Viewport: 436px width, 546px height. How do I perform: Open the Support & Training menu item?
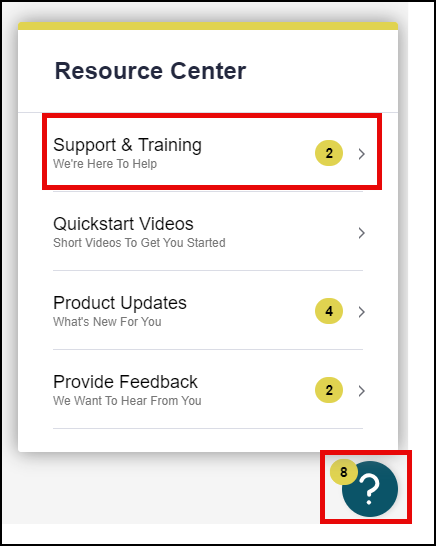tap(208, 152)
